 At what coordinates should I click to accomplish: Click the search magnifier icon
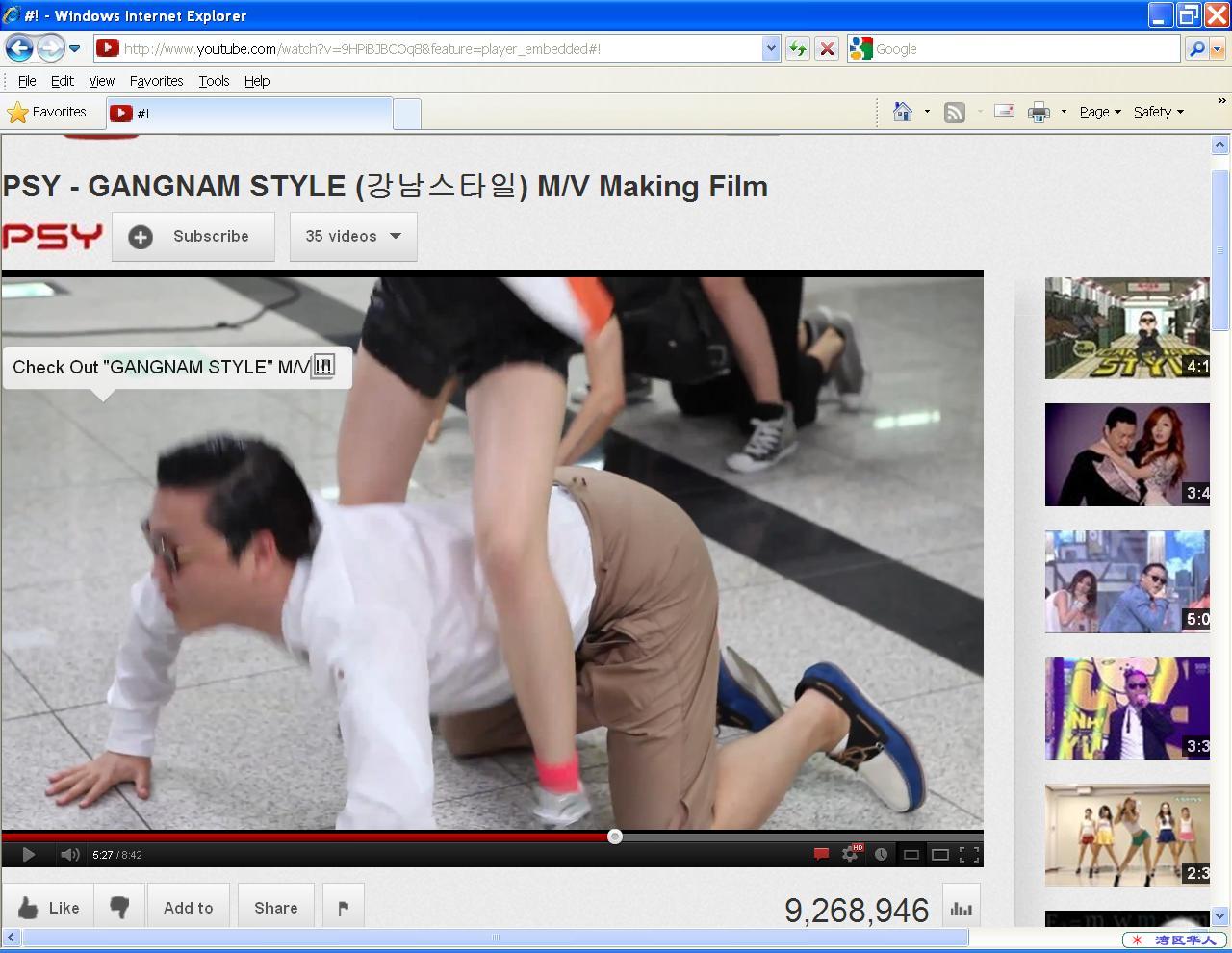click(1196, 49)
